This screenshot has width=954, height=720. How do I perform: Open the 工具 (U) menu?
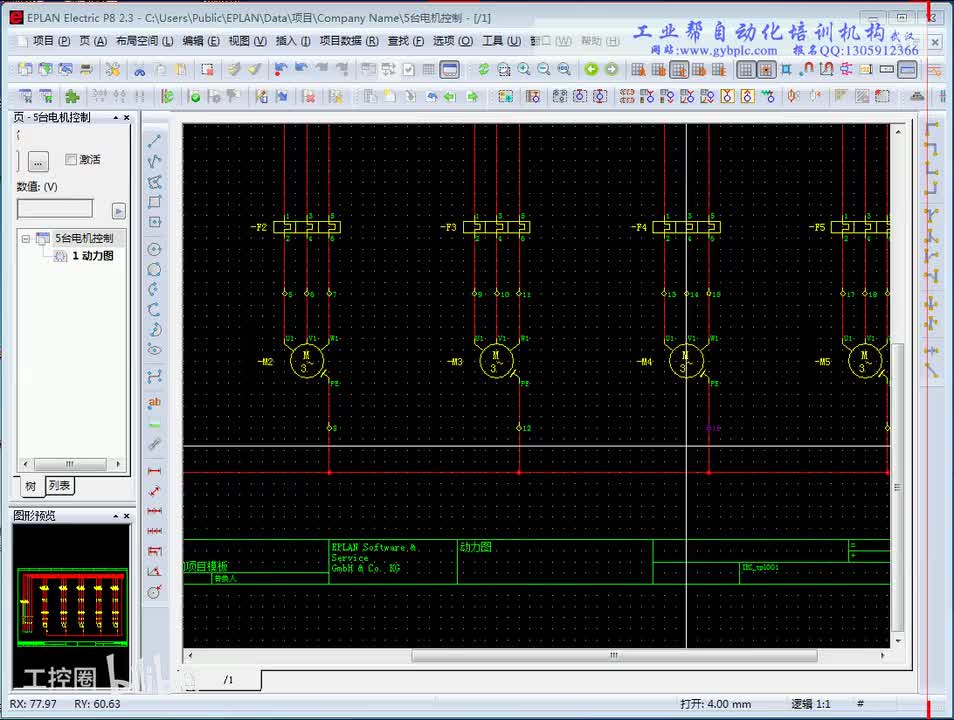(x=501, y=41)
